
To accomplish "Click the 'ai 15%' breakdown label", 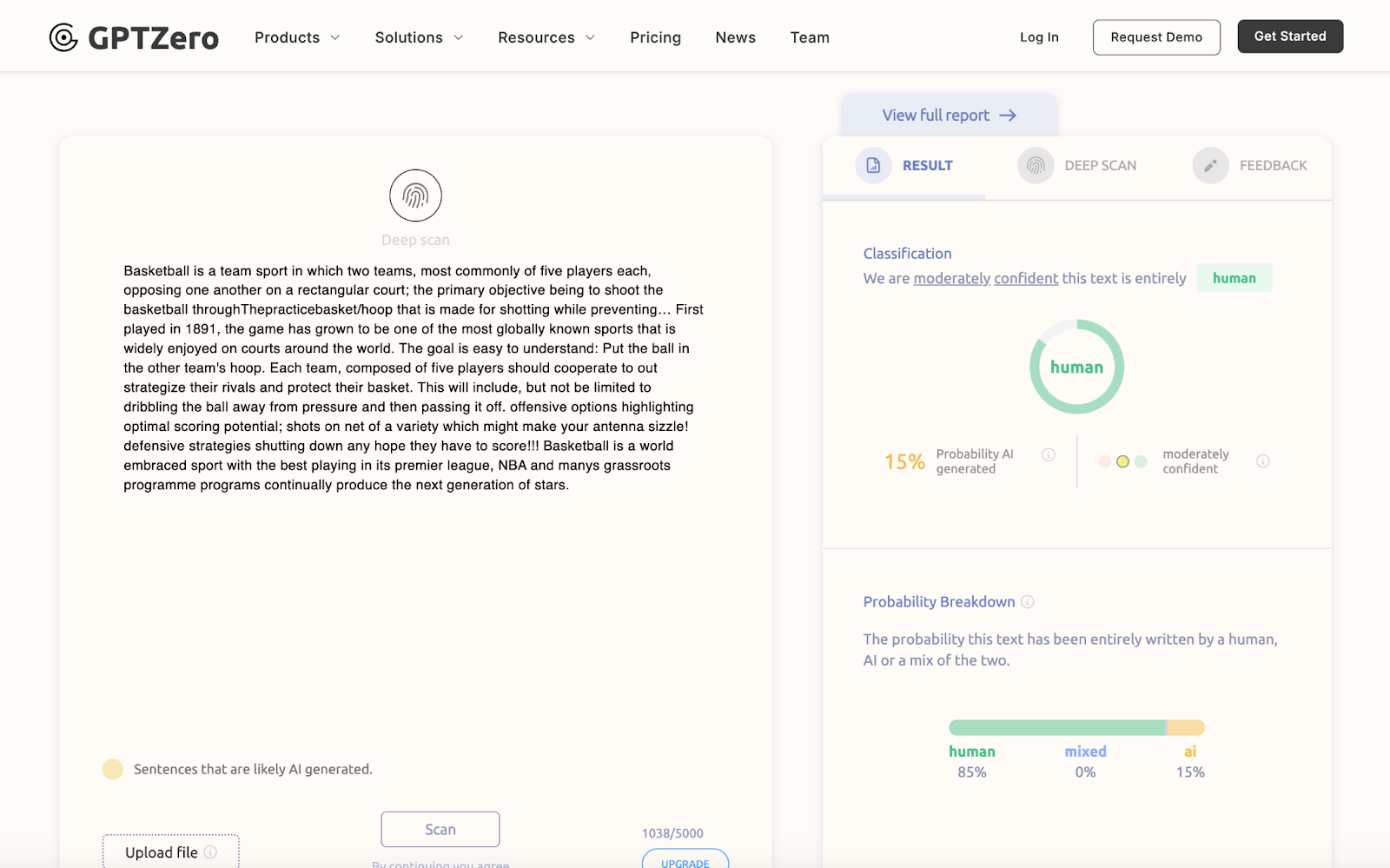I will tap(1190, 761).
